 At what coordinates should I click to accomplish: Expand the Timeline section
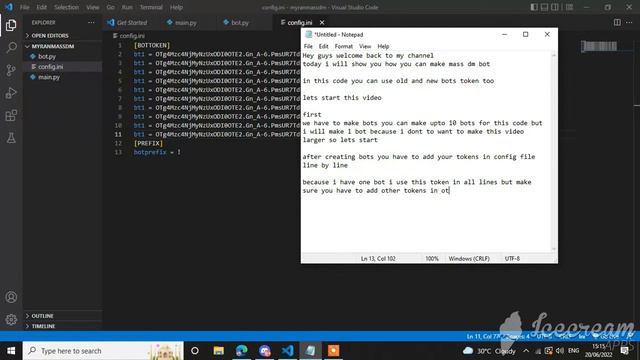pyautogui.click(x=62, y=326)
